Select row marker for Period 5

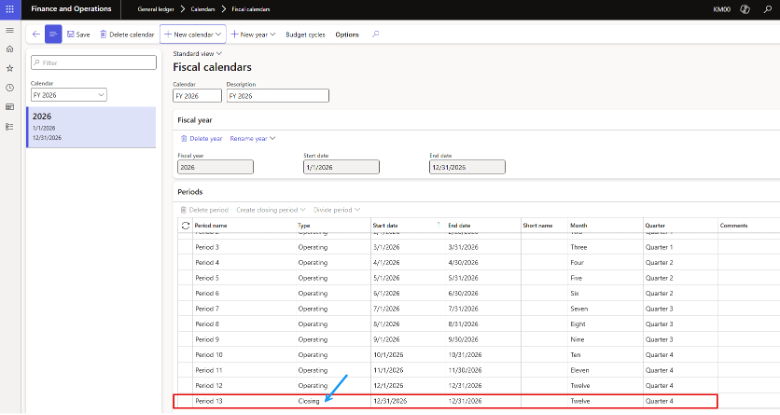[185, 278]
